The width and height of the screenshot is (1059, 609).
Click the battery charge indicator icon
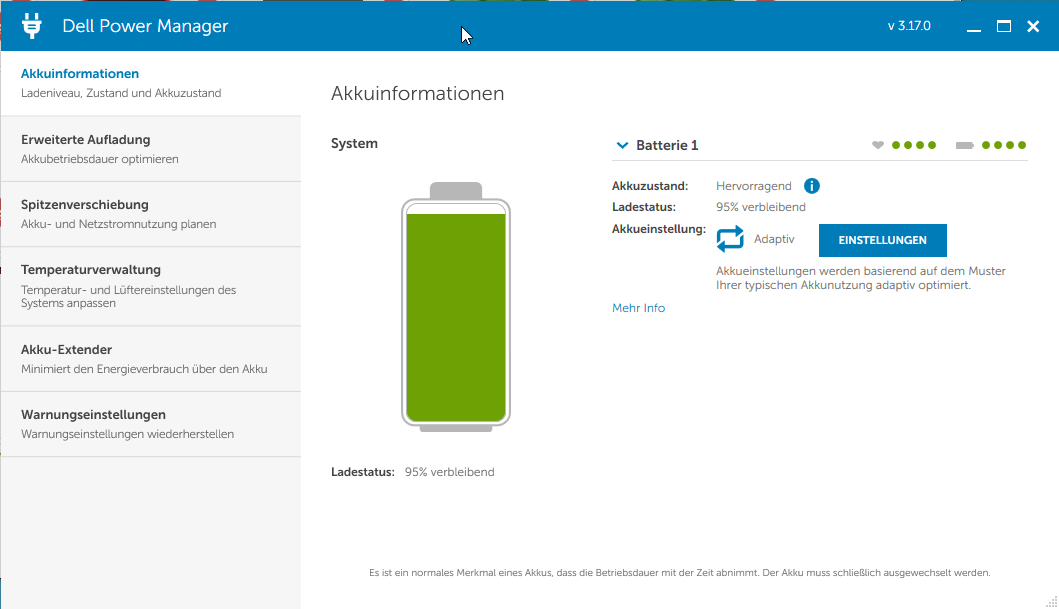tap(964, 146)
